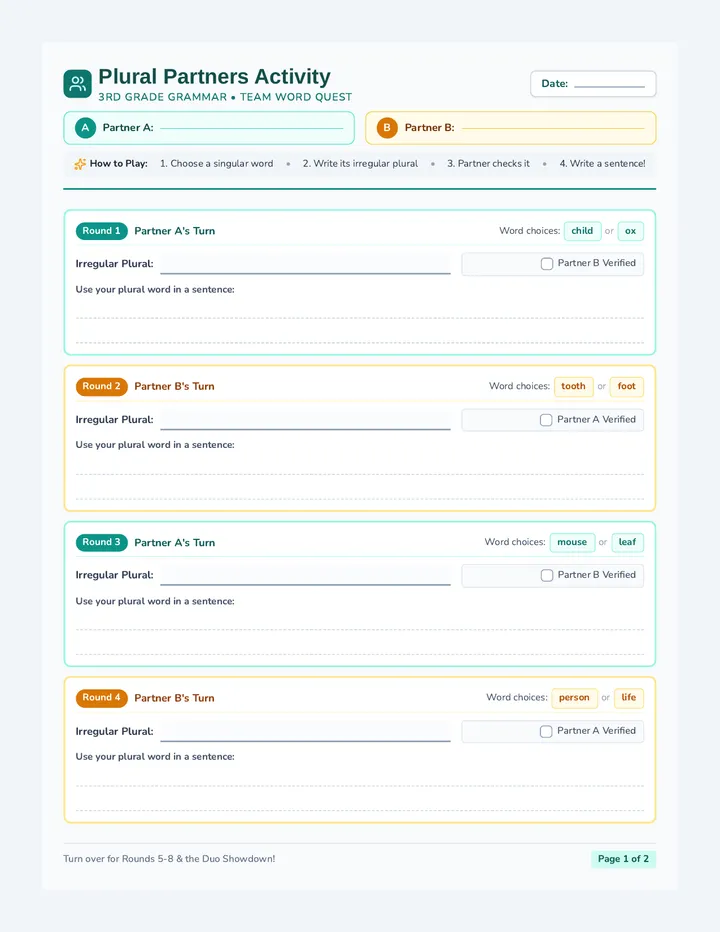Click step "1. Choose a singular word"

[x=216, y=163]
